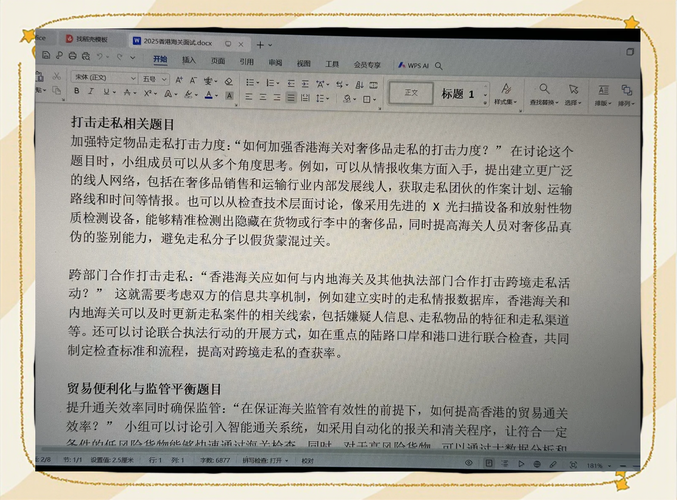Click the 排列 button
Viewport: 677px width, 500px height.
coord(626,96)
